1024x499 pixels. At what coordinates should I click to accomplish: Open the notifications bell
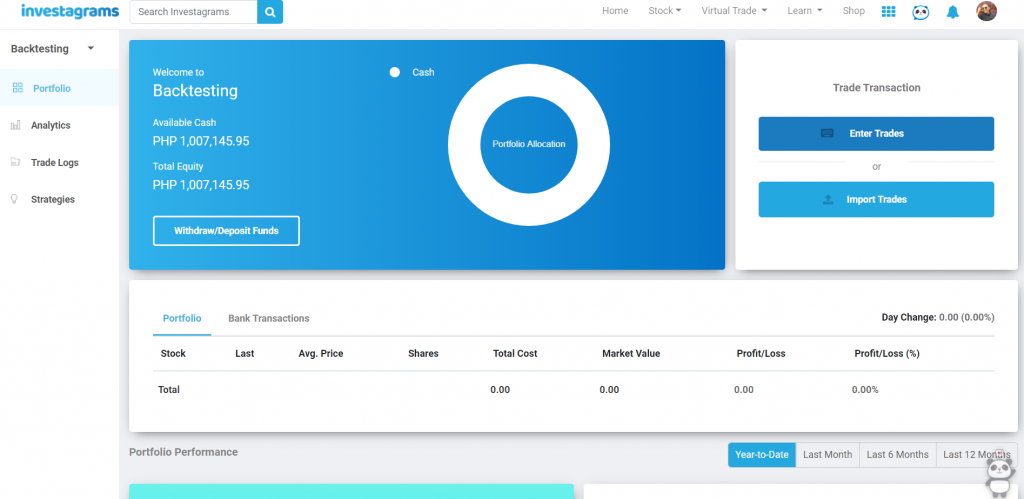(x=953, y=12)
